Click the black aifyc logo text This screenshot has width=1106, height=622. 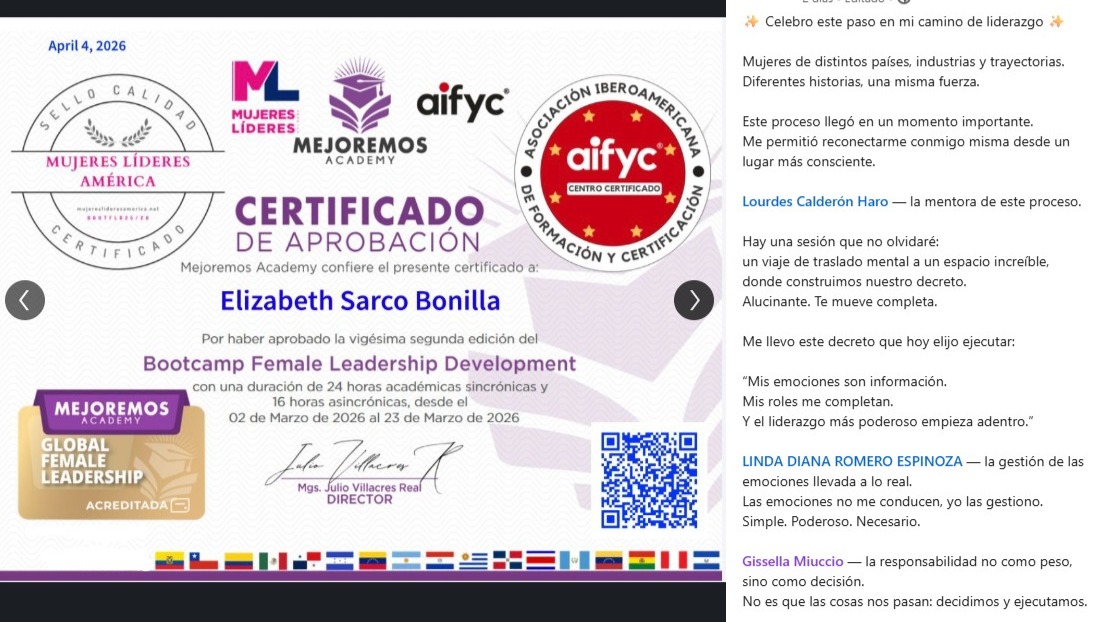(463, 104)
